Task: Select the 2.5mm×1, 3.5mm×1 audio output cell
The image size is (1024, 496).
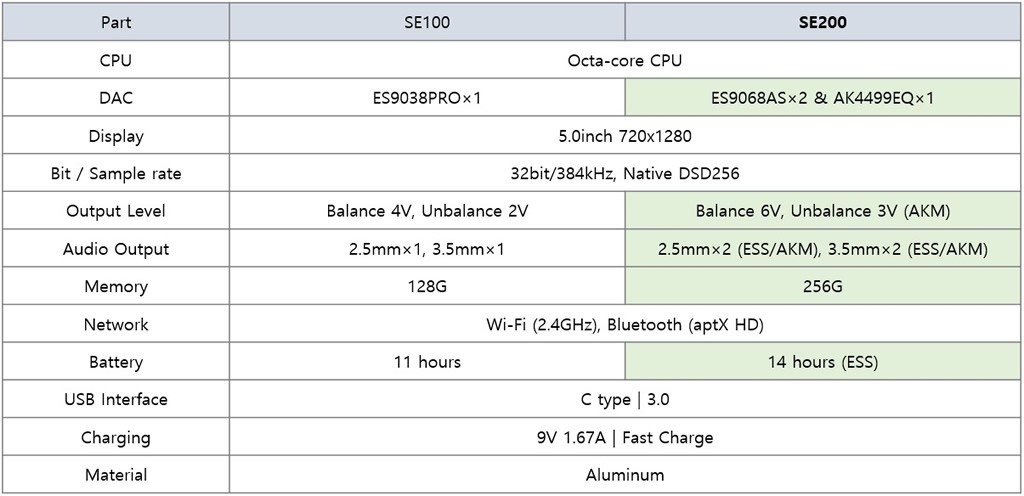Action: (427, 249)
